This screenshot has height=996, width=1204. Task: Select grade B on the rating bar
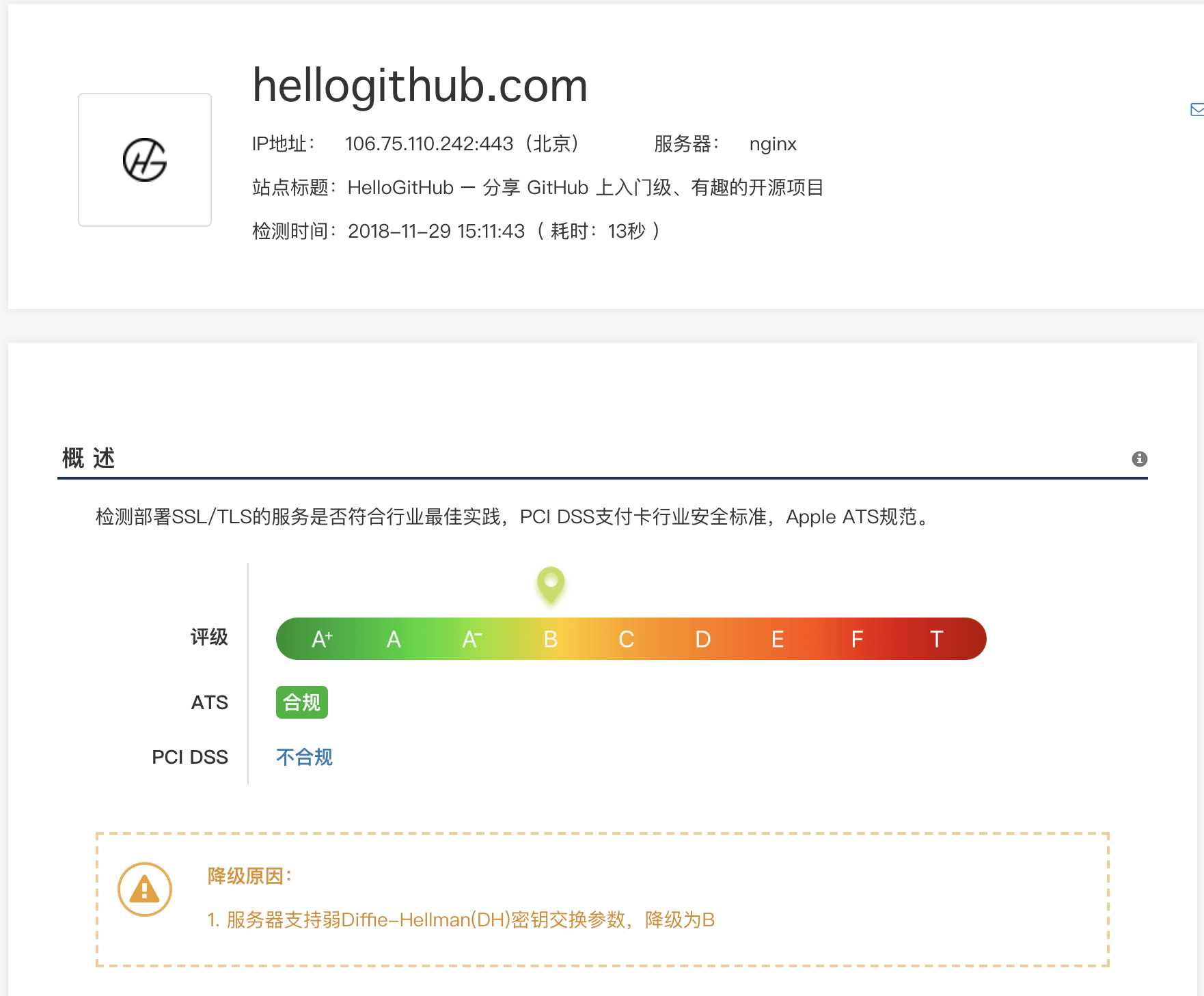[551, 639]
